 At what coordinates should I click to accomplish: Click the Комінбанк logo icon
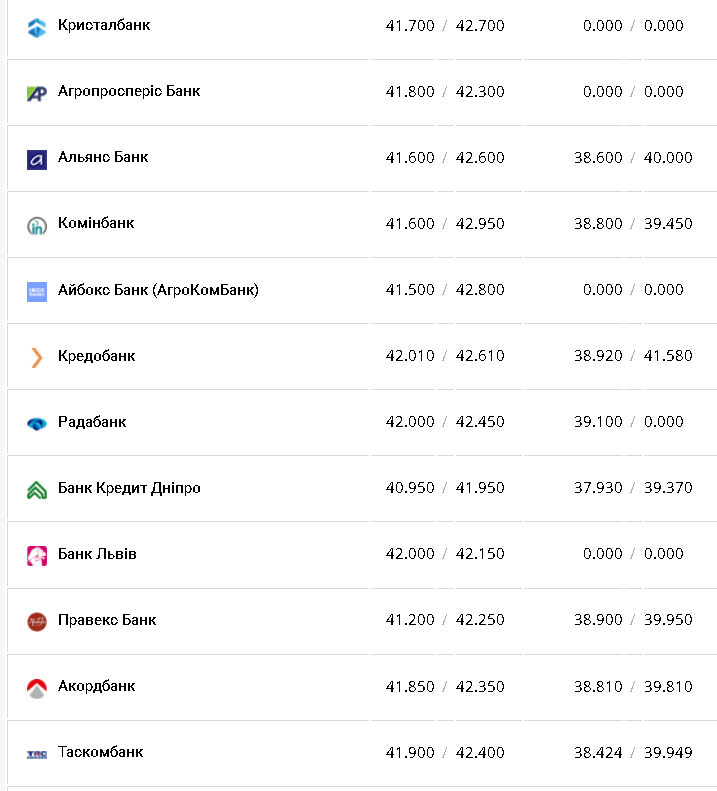37,225
